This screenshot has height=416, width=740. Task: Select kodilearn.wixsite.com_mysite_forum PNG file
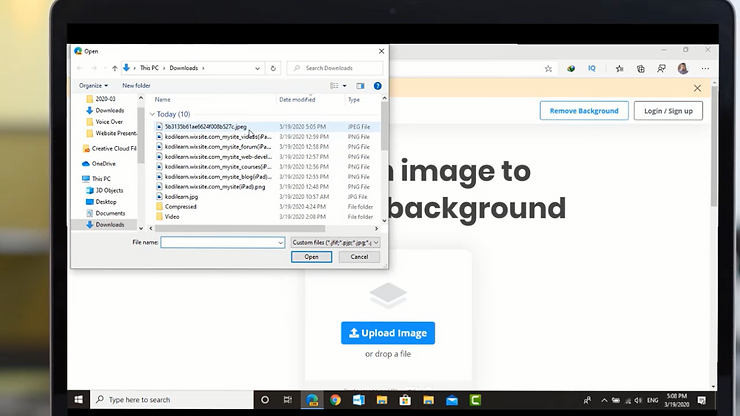click(x=218, y=146)
